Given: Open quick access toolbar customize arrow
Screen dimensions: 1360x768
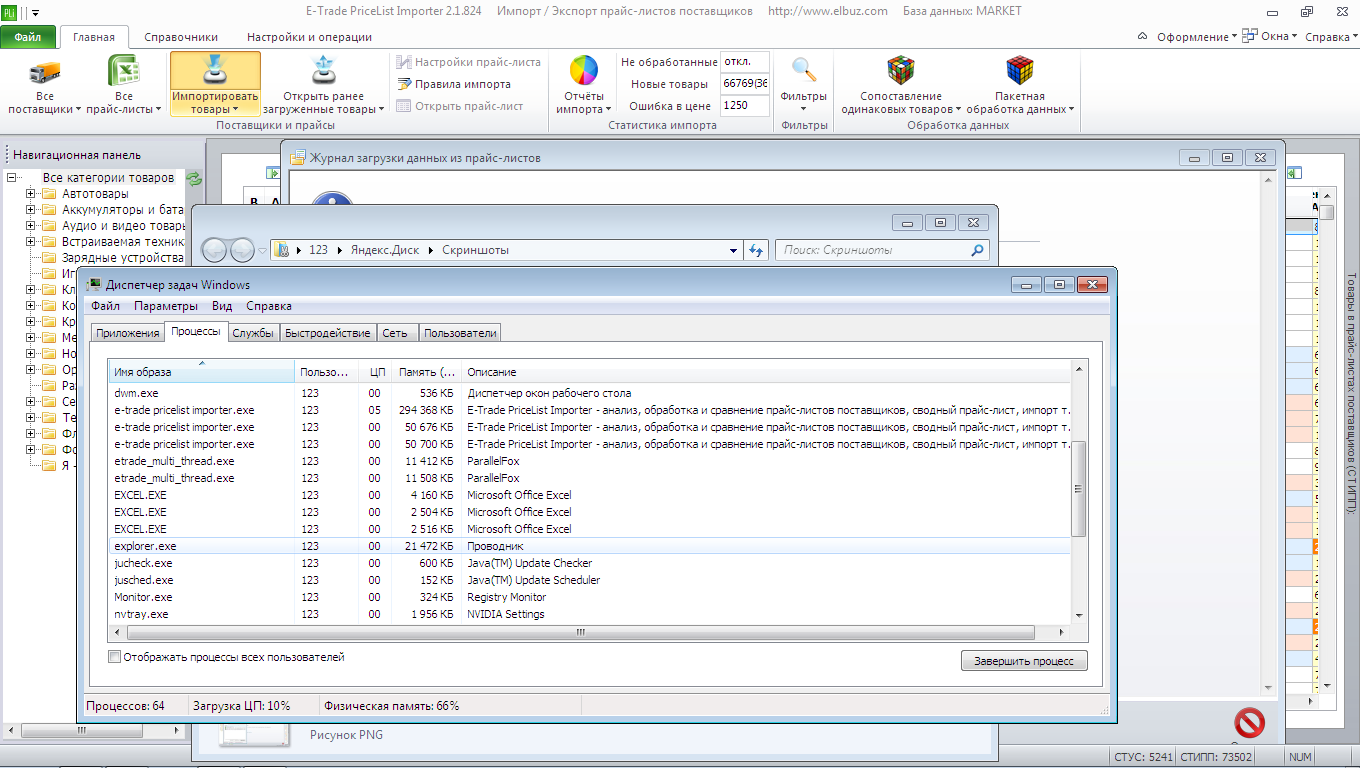Looking at the screenshot, I should [x=36, y=13].
